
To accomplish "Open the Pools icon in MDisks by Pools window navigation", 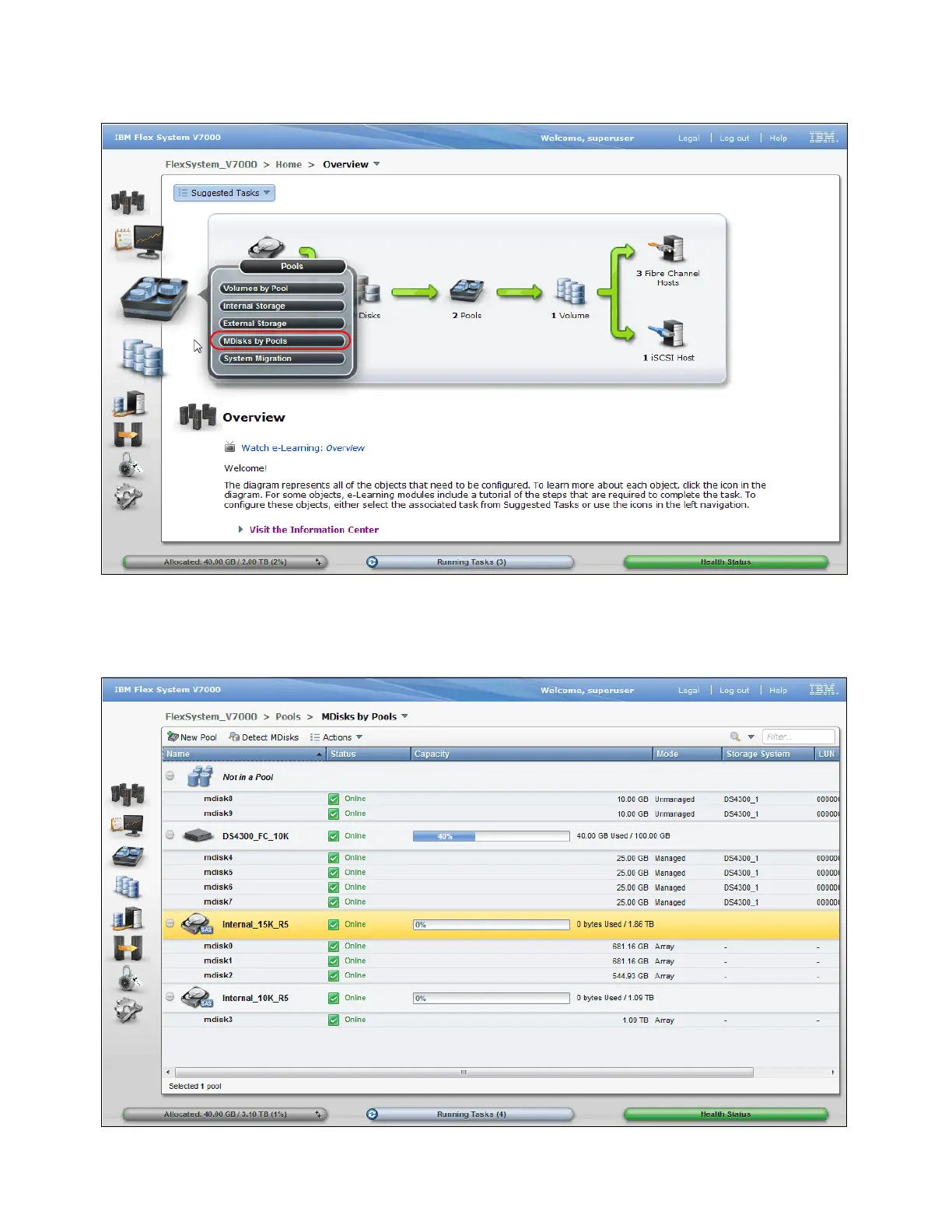I will [128, 856].
